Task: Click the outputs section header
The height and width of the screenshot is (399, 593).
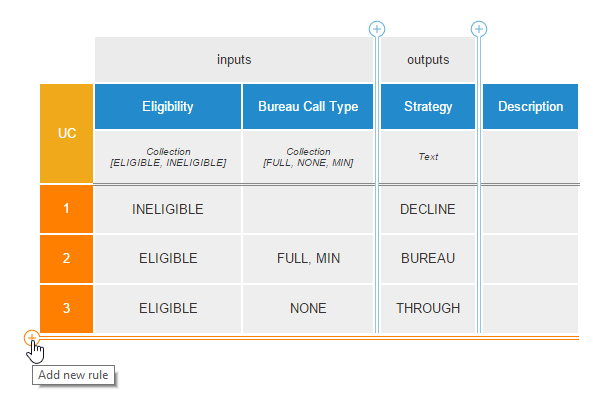Action: (x=428, y=60)
